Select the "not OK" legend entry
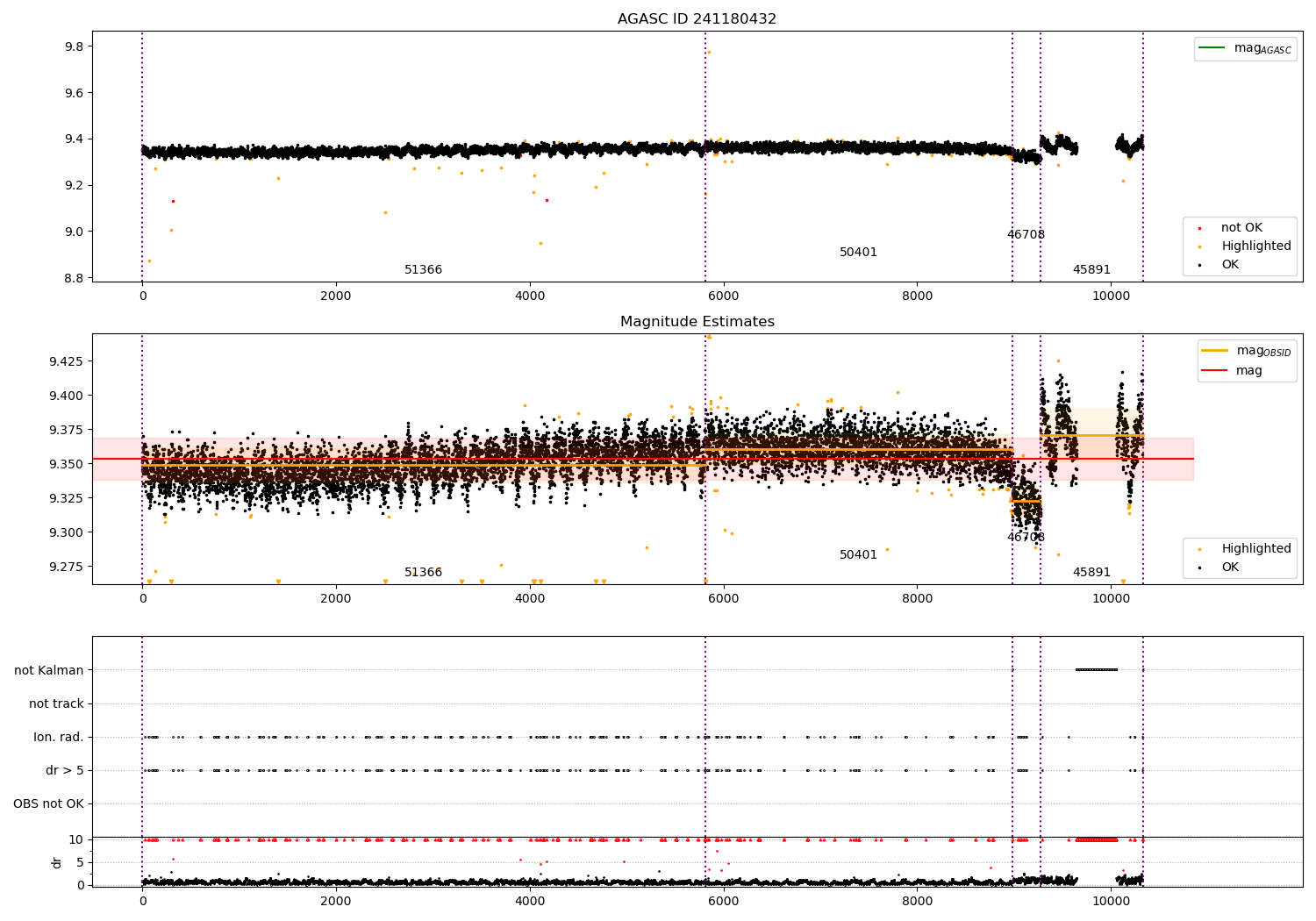The height and width of the screenshot is (921, 1316). 1241,228
